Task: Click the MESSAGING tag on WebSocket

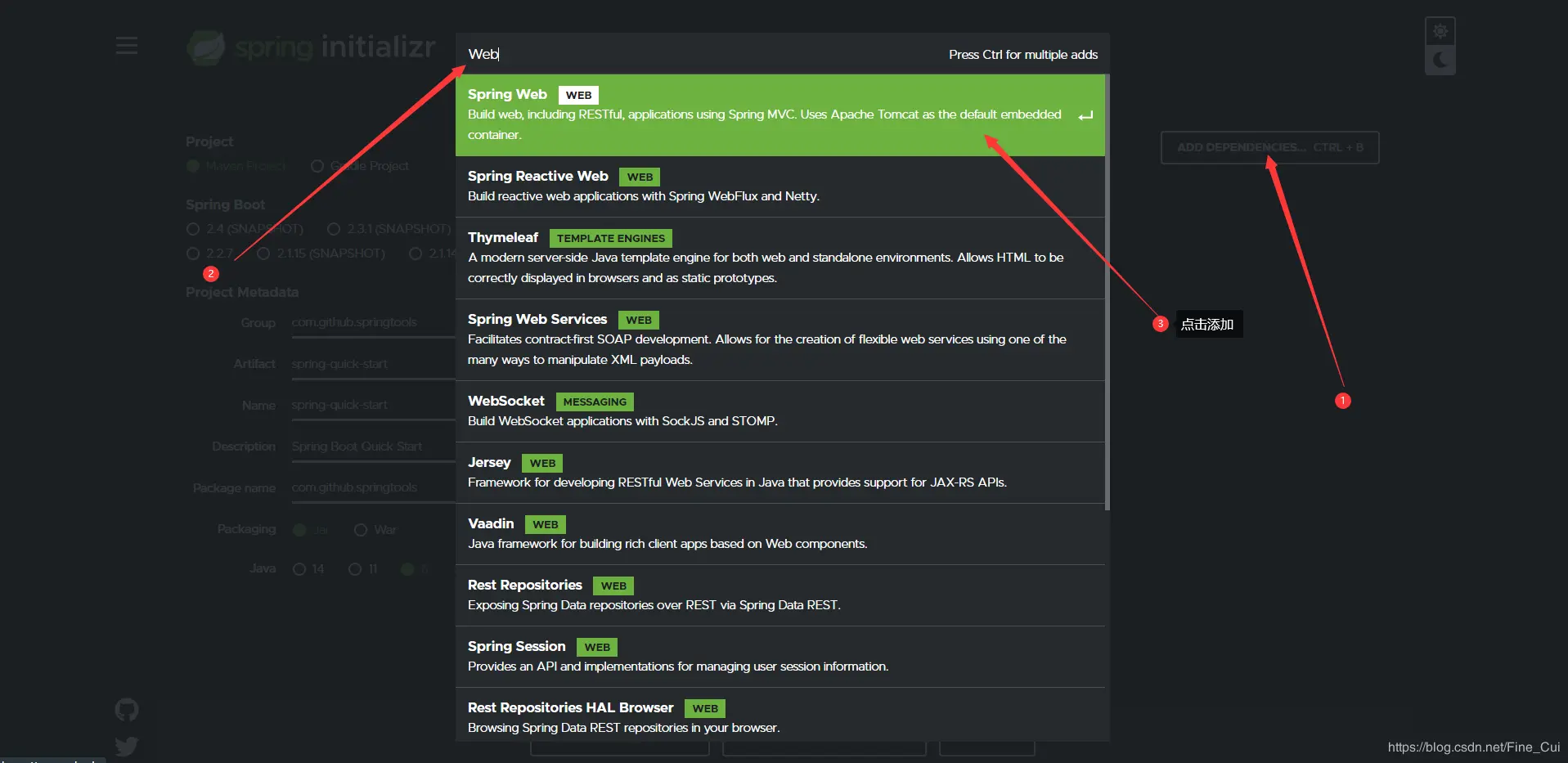Action: point(595,402)
